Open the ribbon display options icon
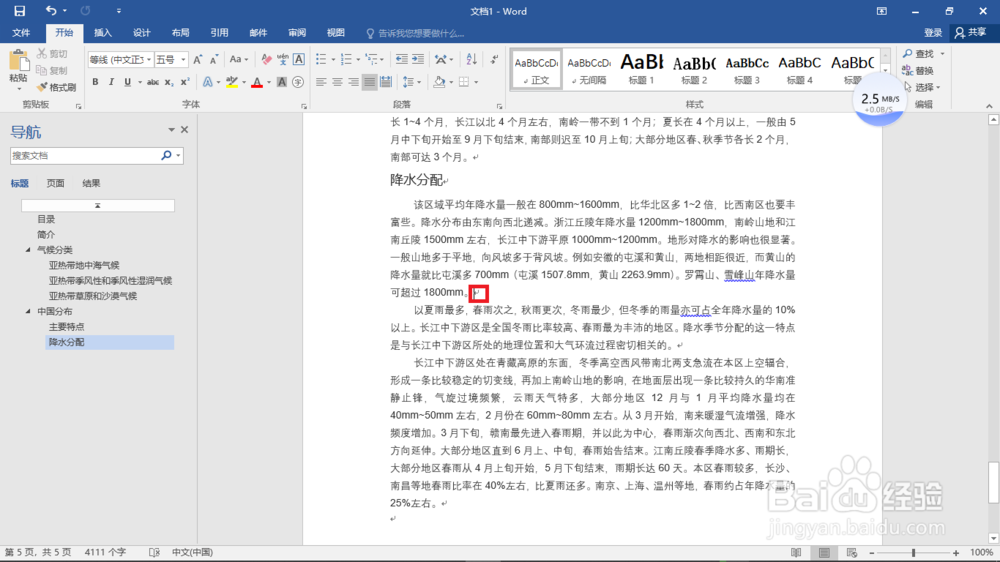 coord(881,11)
